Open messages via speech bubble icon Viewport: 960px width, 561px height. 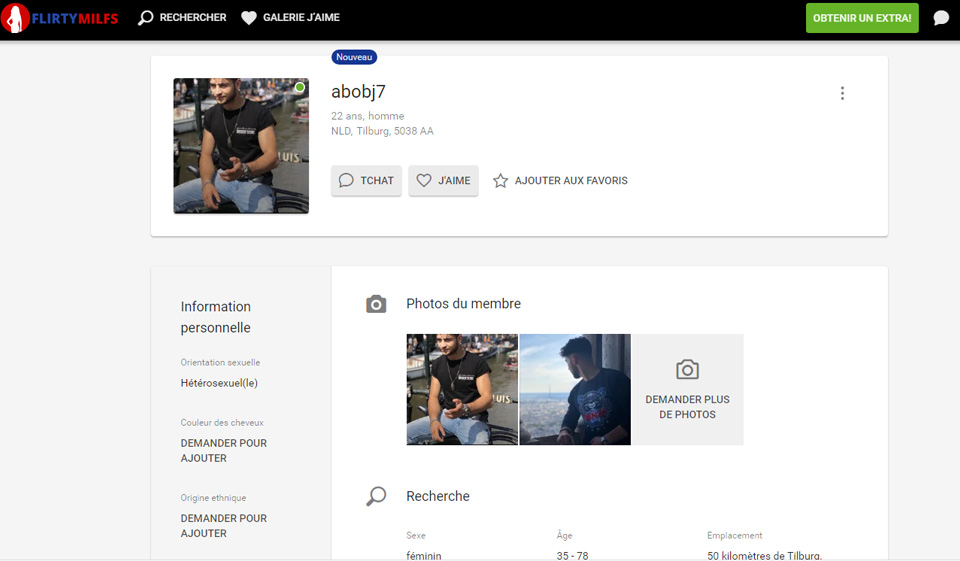pos(940,18)
